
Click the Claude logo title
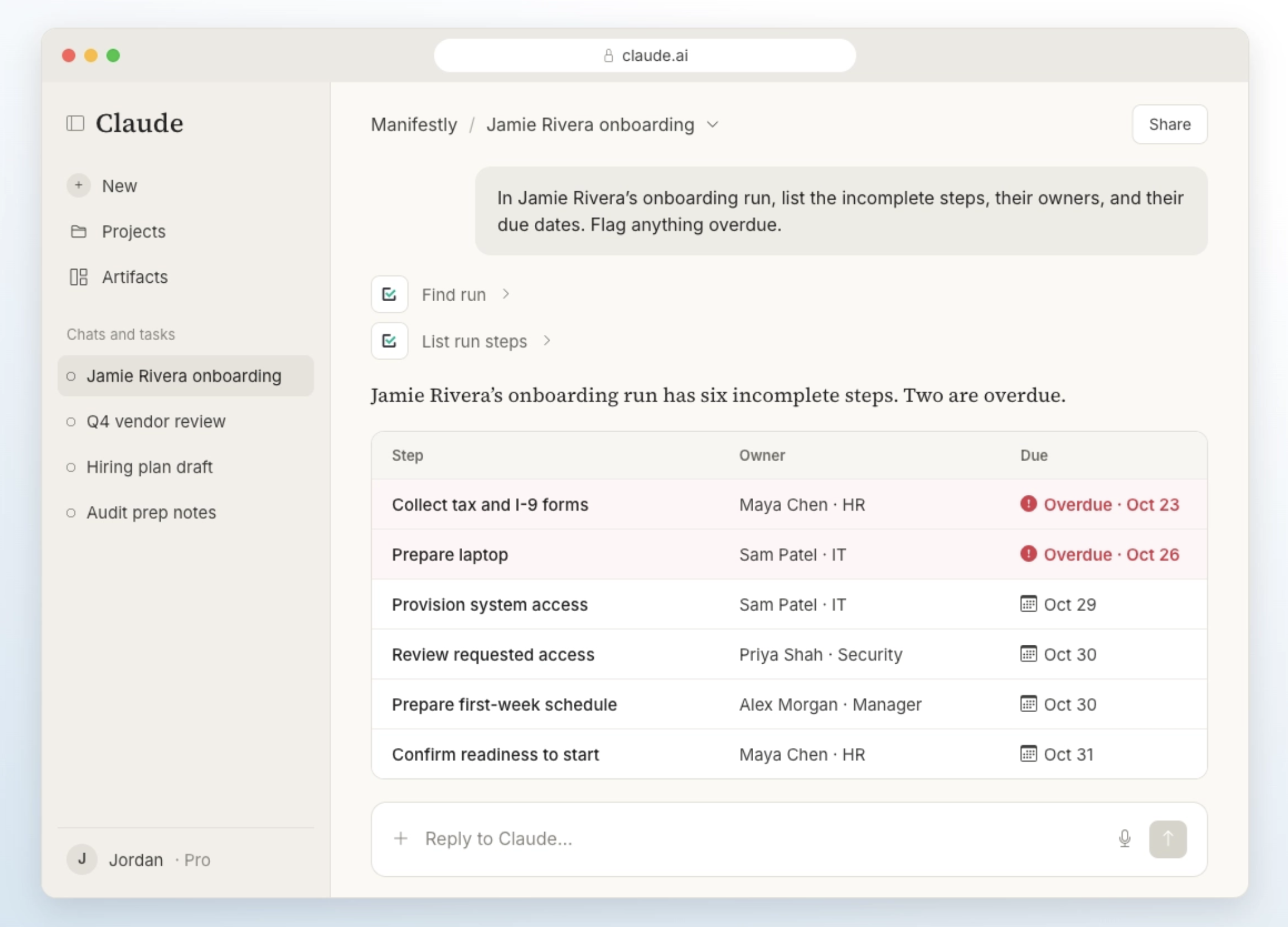pos(139,123)
